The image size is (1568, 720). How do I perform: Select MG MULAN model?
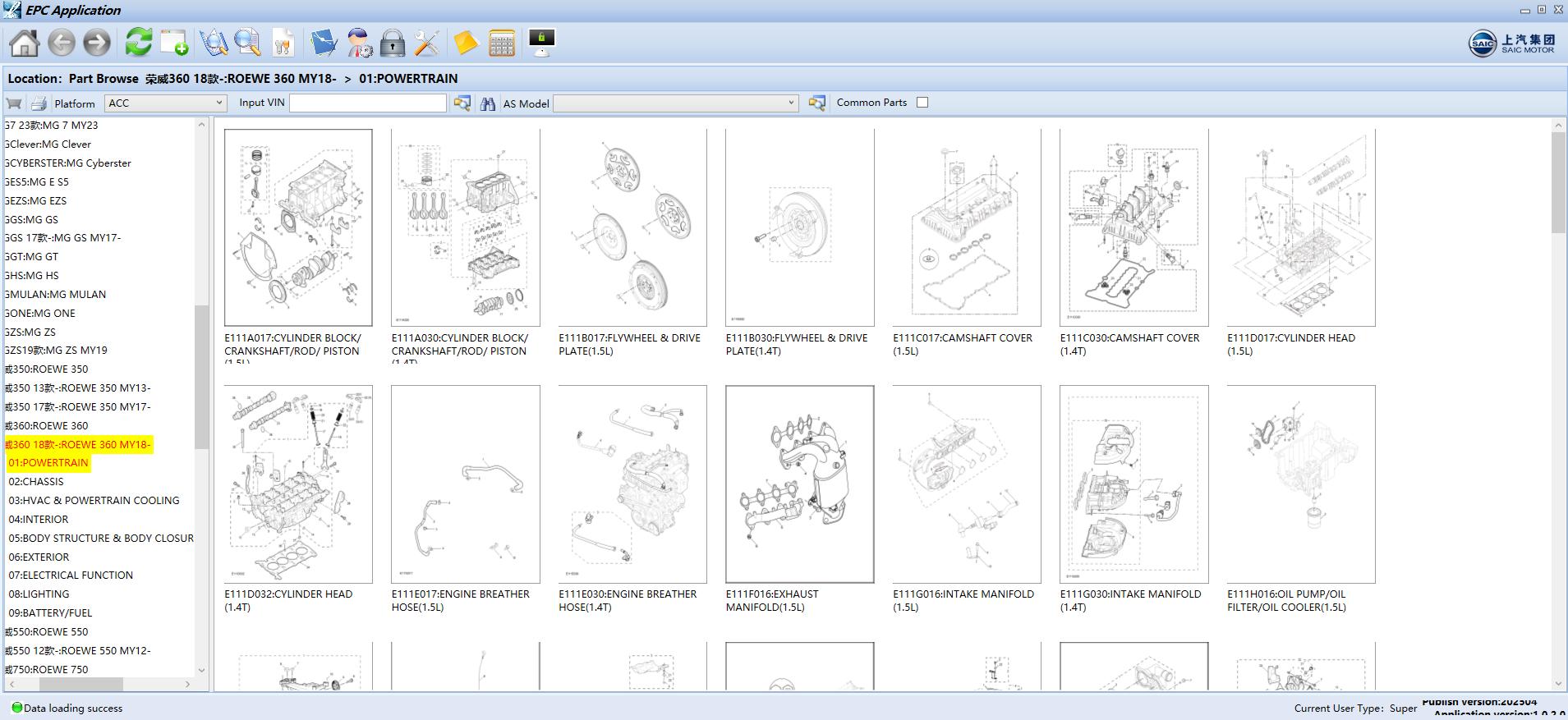pos(55,295)
